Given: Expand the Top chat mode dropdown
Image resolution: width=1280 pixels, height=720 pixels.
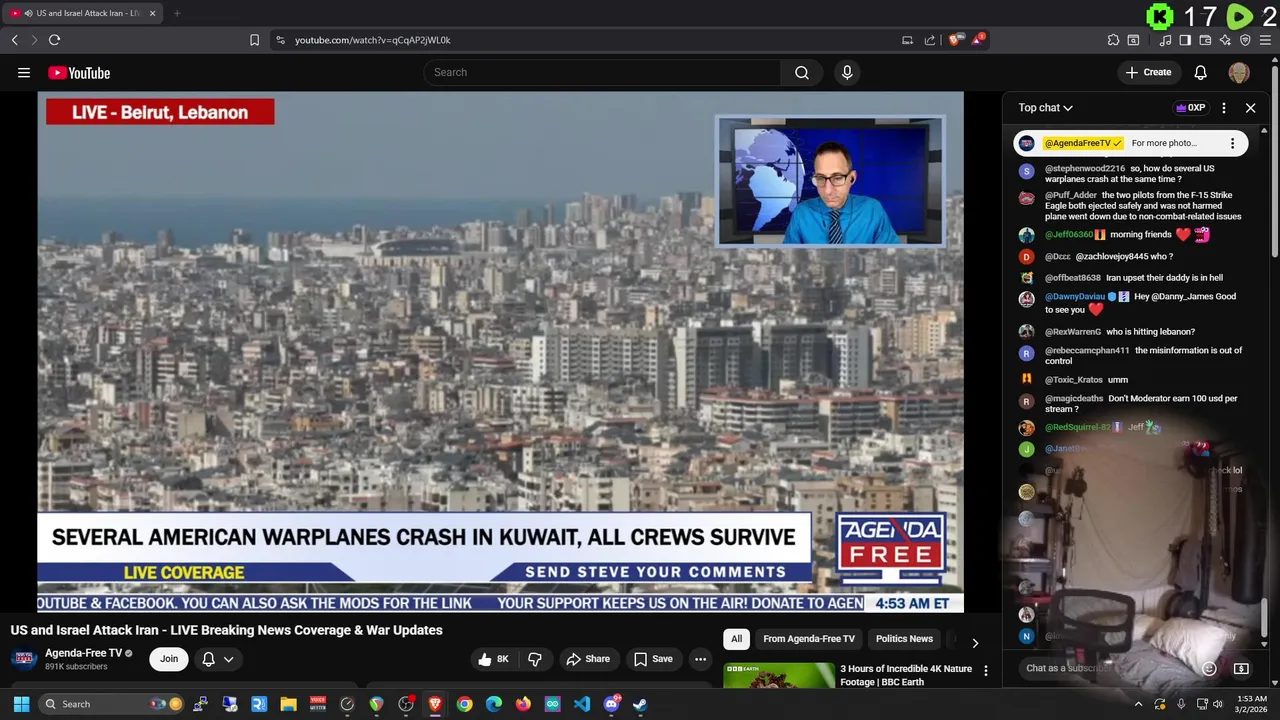Looking at the screenshot, I should 1046,108.
